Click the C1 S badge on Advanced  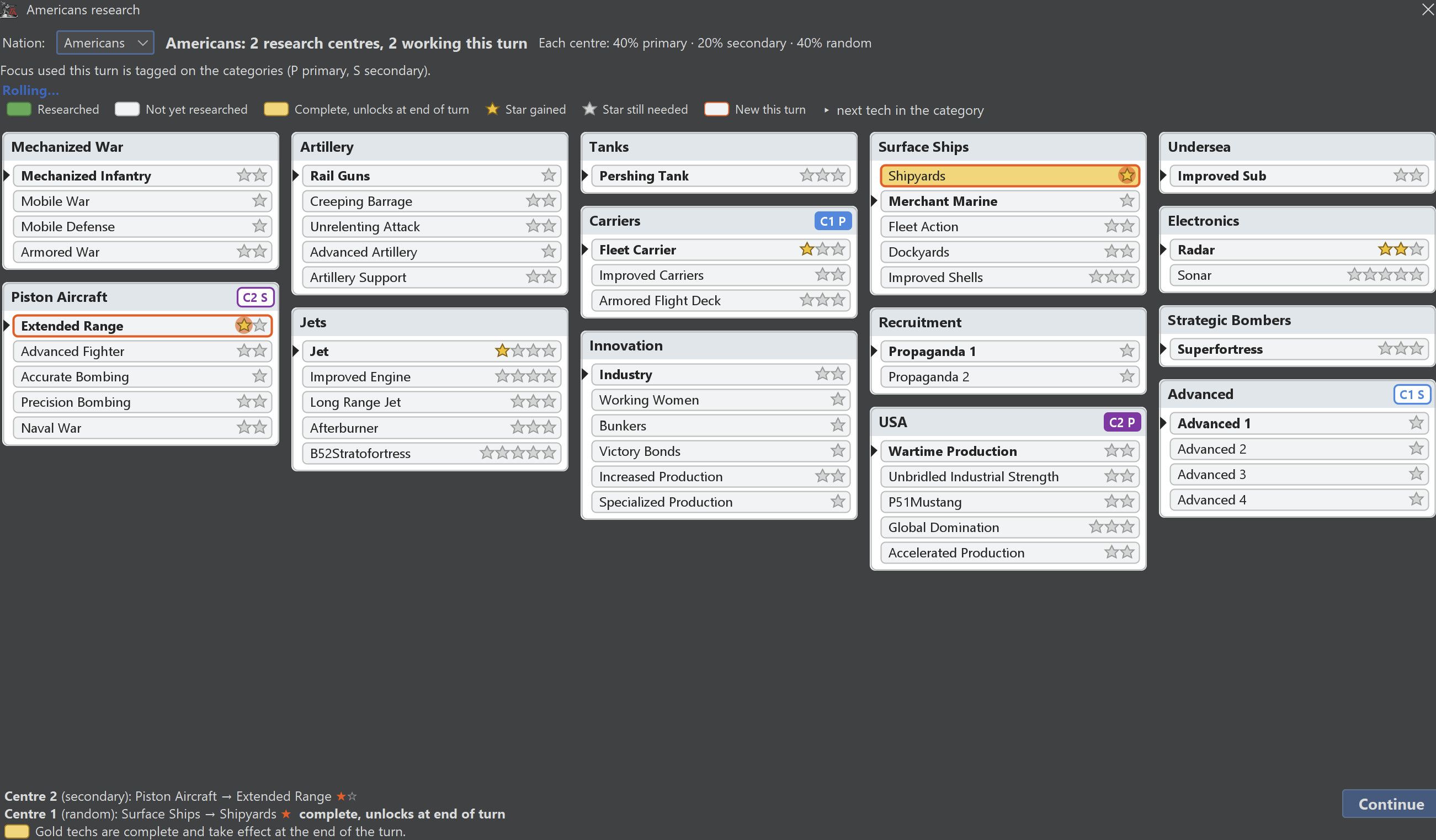click(1412, 394)
